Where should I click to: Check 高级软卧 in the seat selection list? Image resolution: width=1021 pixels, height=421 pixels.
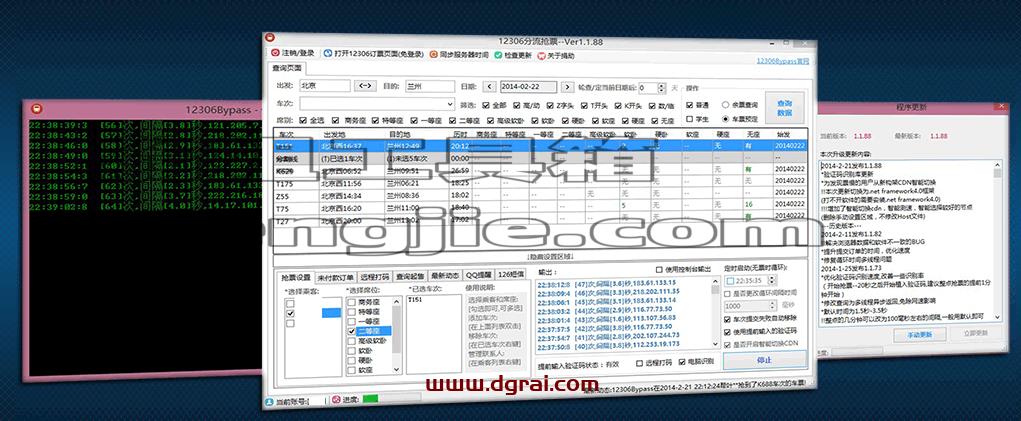tap(352, 340)
